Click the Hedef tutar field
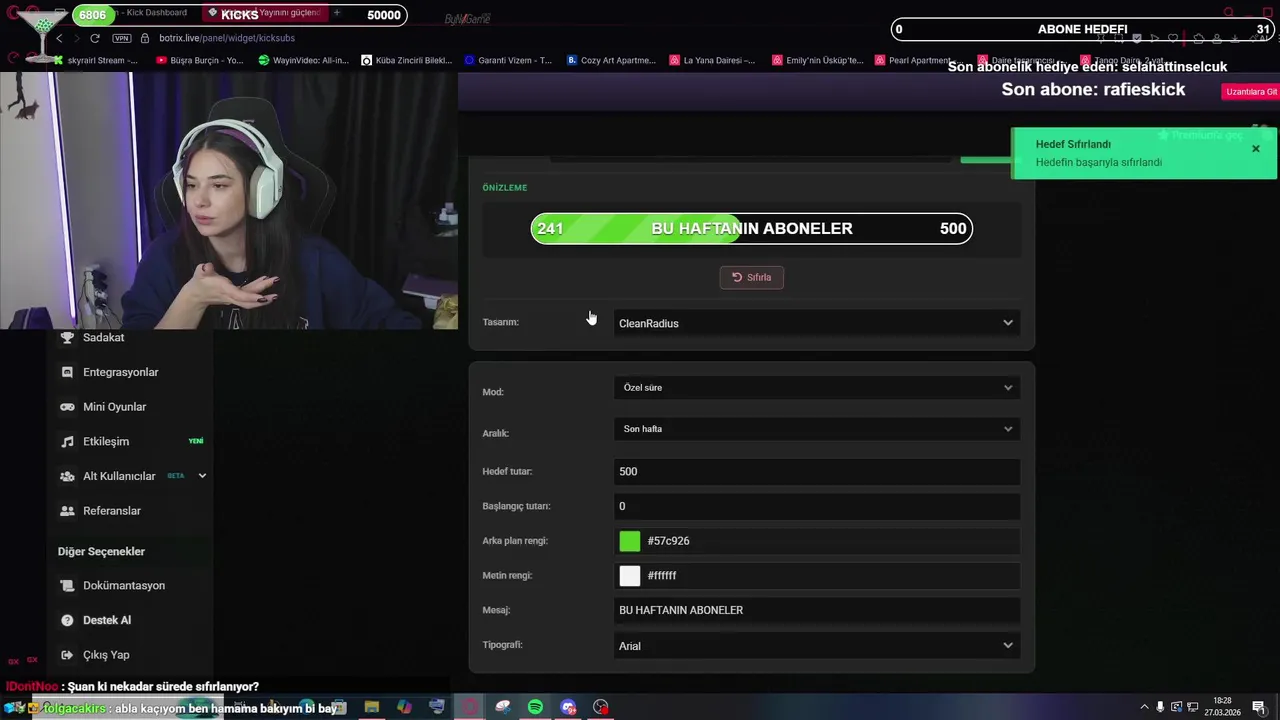The image size is (1280, 720). [816, 471]
